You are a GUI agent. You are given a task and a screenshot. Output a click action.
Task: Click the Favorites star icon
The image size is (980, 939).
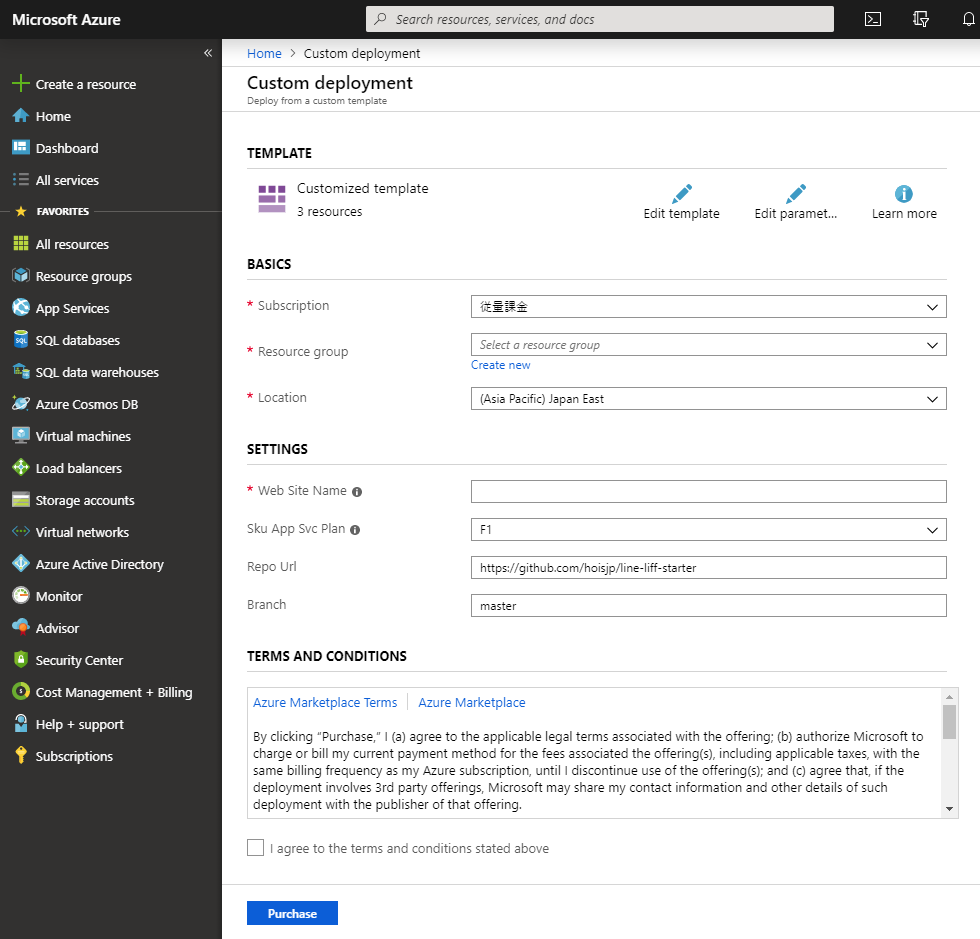pos(21,211)
